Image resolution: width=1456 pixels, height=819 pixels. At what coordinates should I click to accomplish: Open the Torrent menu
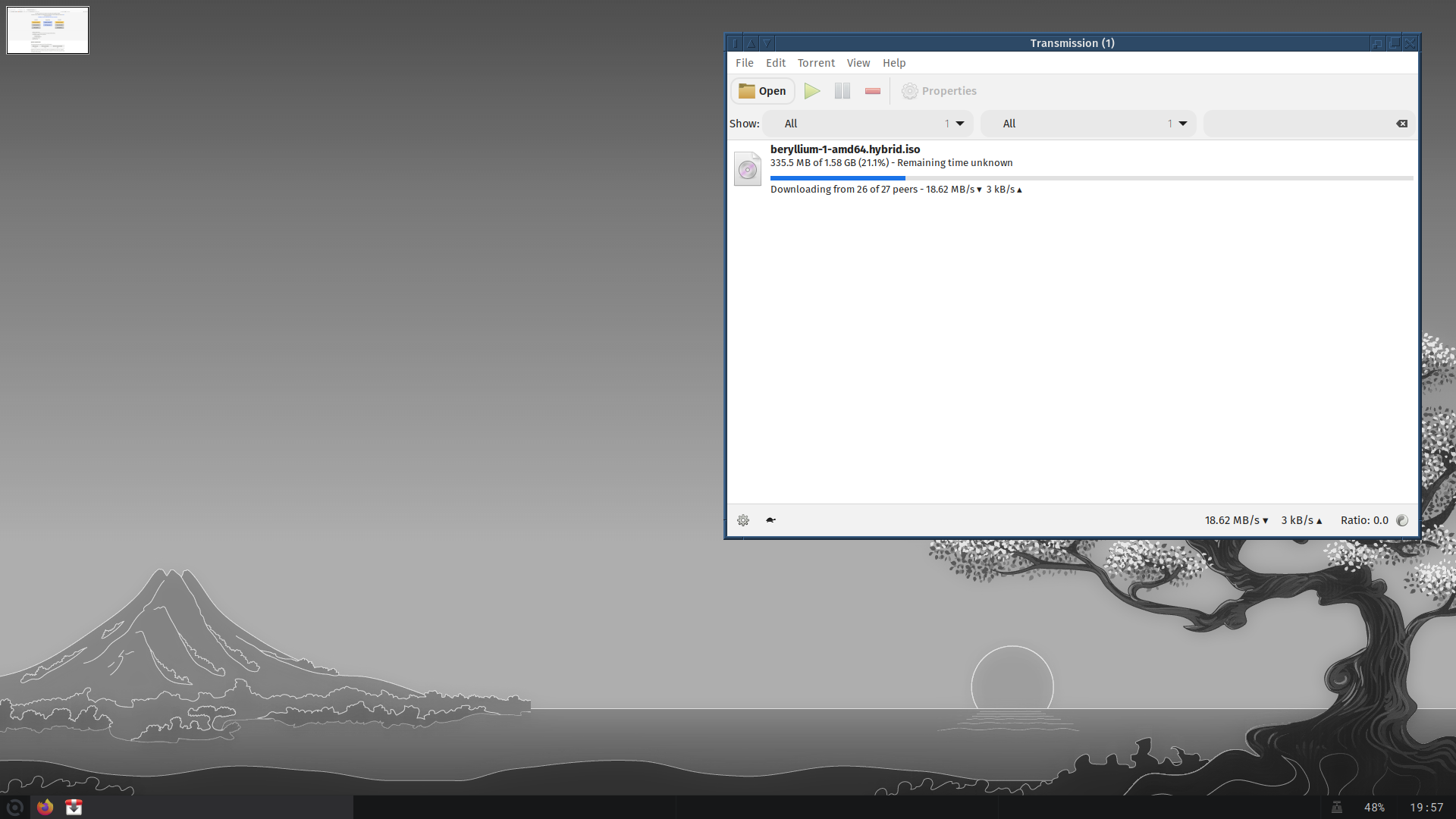[x=816, y=63]
